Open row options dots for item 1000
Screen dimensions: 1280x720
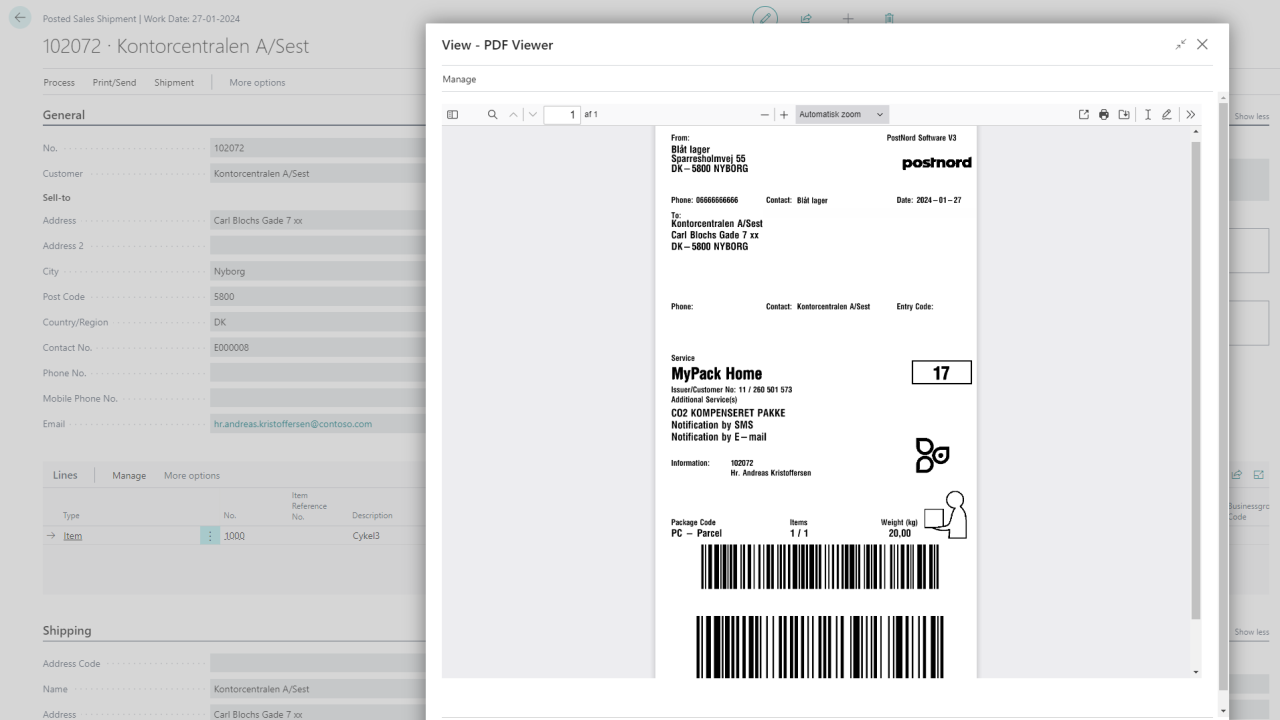coord(210,536)
